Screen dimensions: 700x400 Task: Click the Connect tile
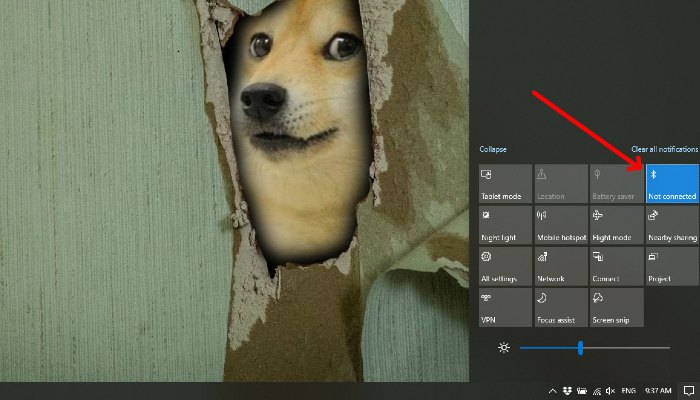click(616, 266)
